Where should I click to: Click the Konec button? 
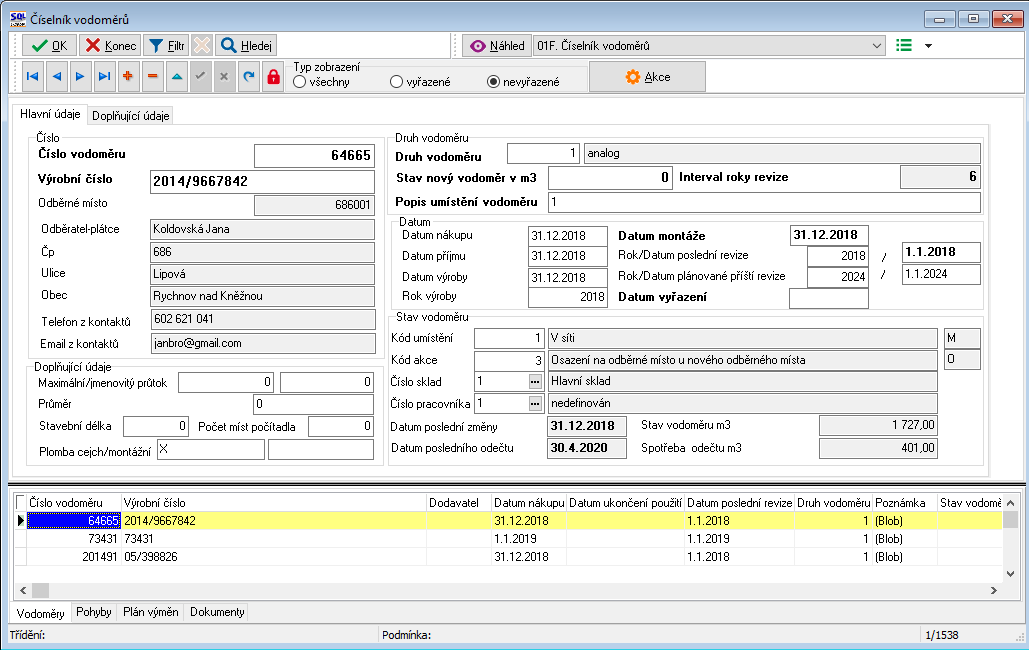tap(110, 45)
